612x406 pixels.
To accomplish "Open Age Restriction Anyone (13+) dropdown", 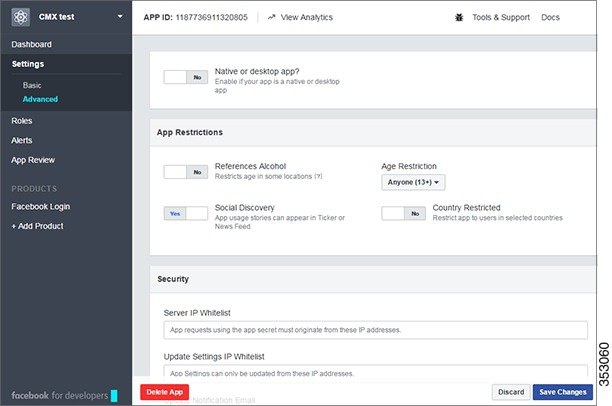I will coord(413,182).
